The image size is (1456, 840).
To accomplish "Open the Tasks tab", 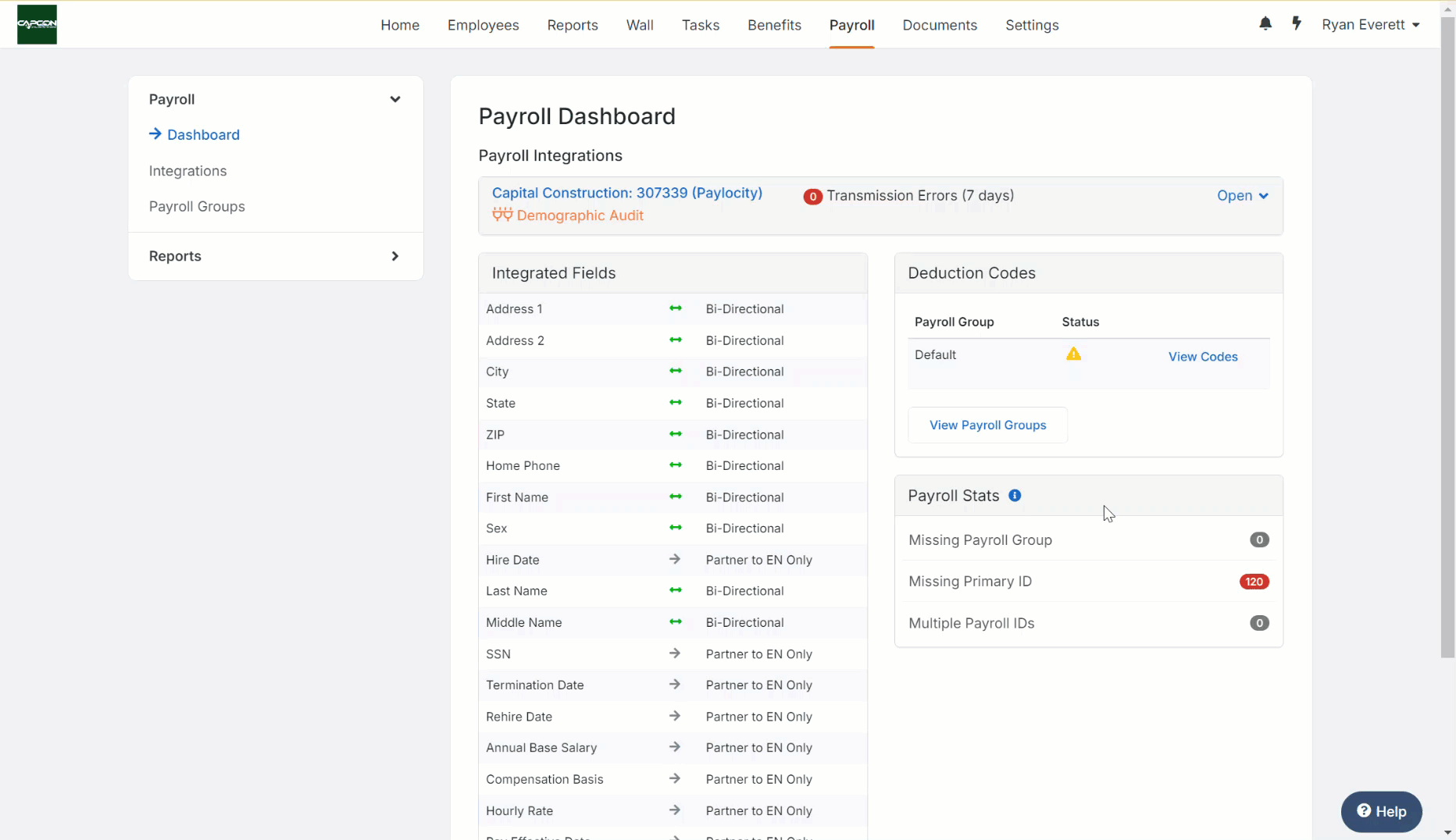I will (701, 25).
